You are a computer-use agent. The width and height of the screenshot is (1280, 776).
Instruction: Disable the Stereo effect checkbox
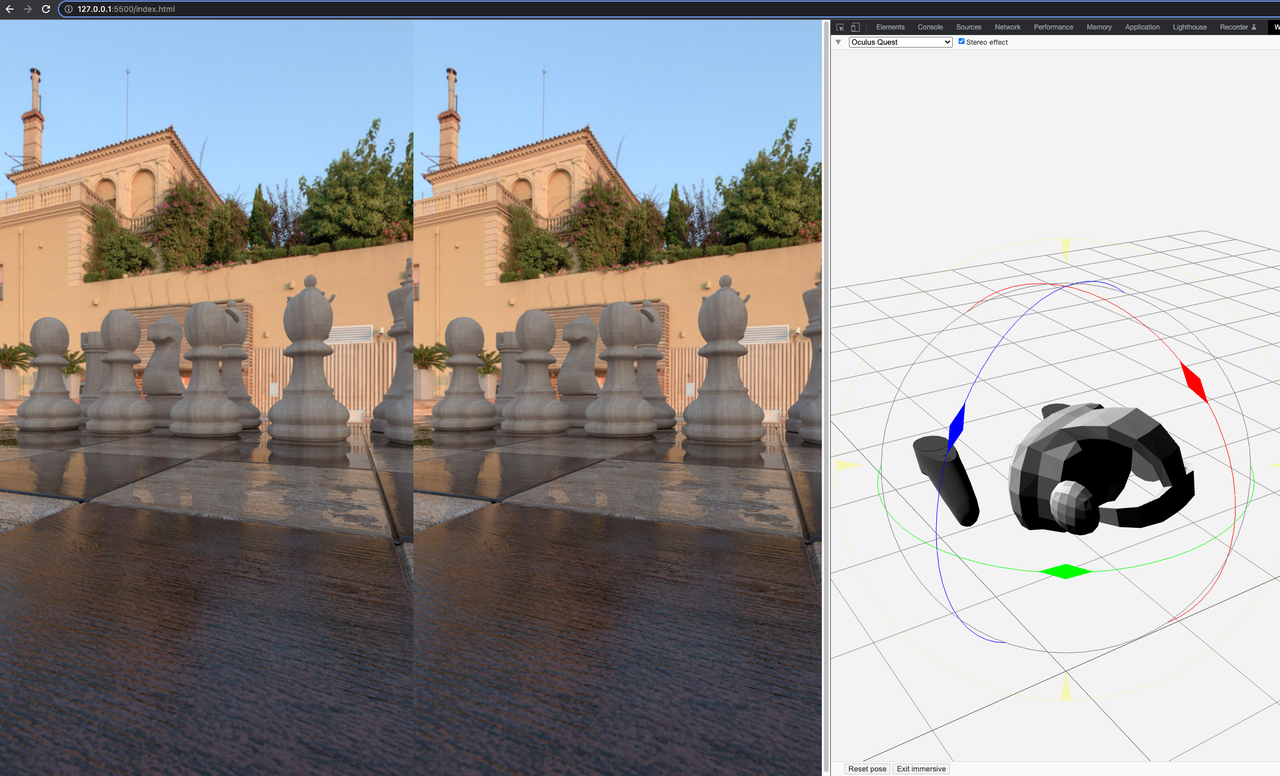961,41
